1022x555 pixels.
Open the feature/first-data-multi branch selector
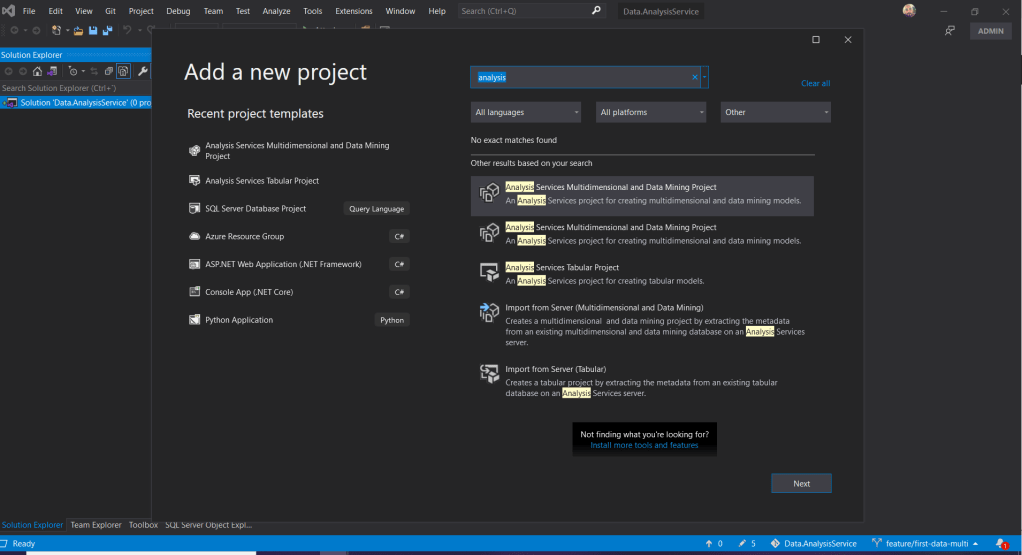click(923, 544)
